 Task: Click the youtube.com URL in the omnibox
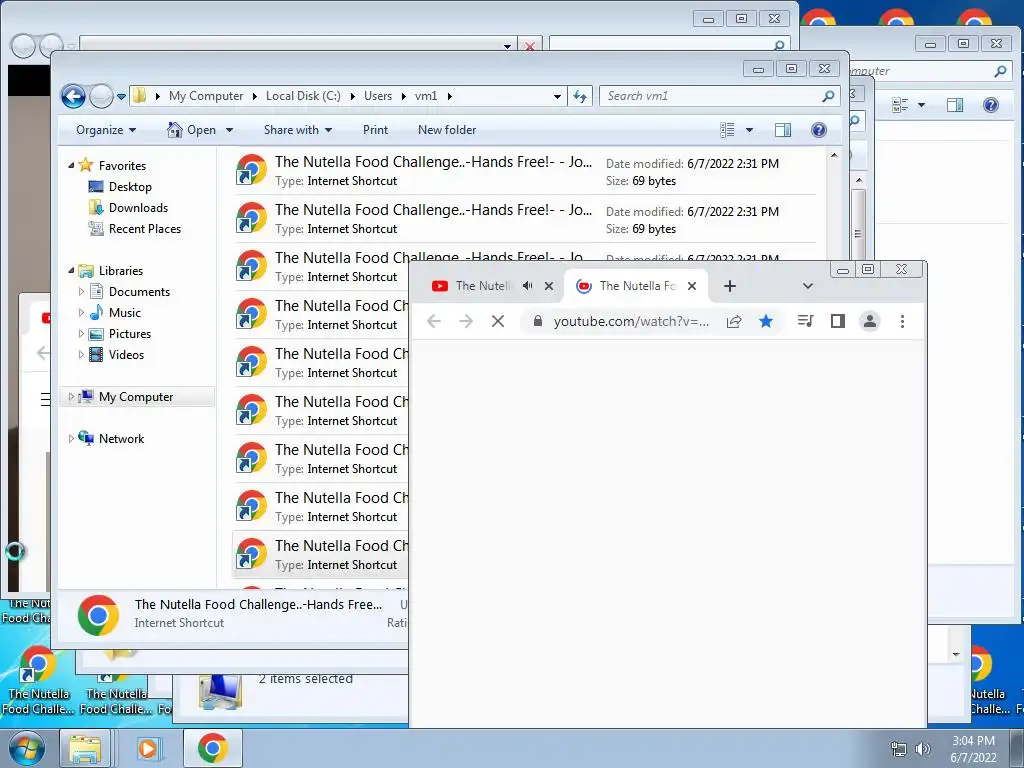[631, 321]
